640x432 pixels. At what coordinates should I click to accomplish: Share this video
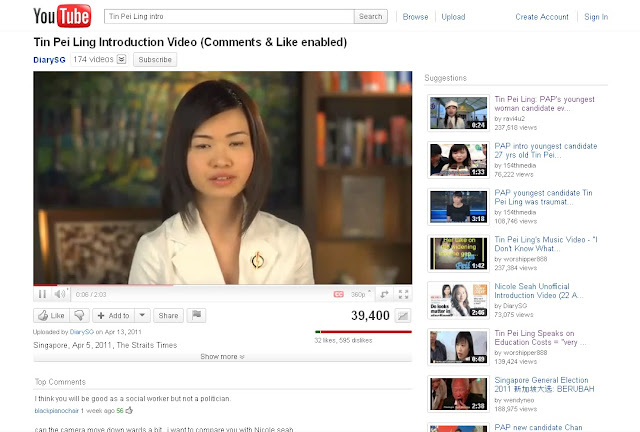tap(168, 316)
